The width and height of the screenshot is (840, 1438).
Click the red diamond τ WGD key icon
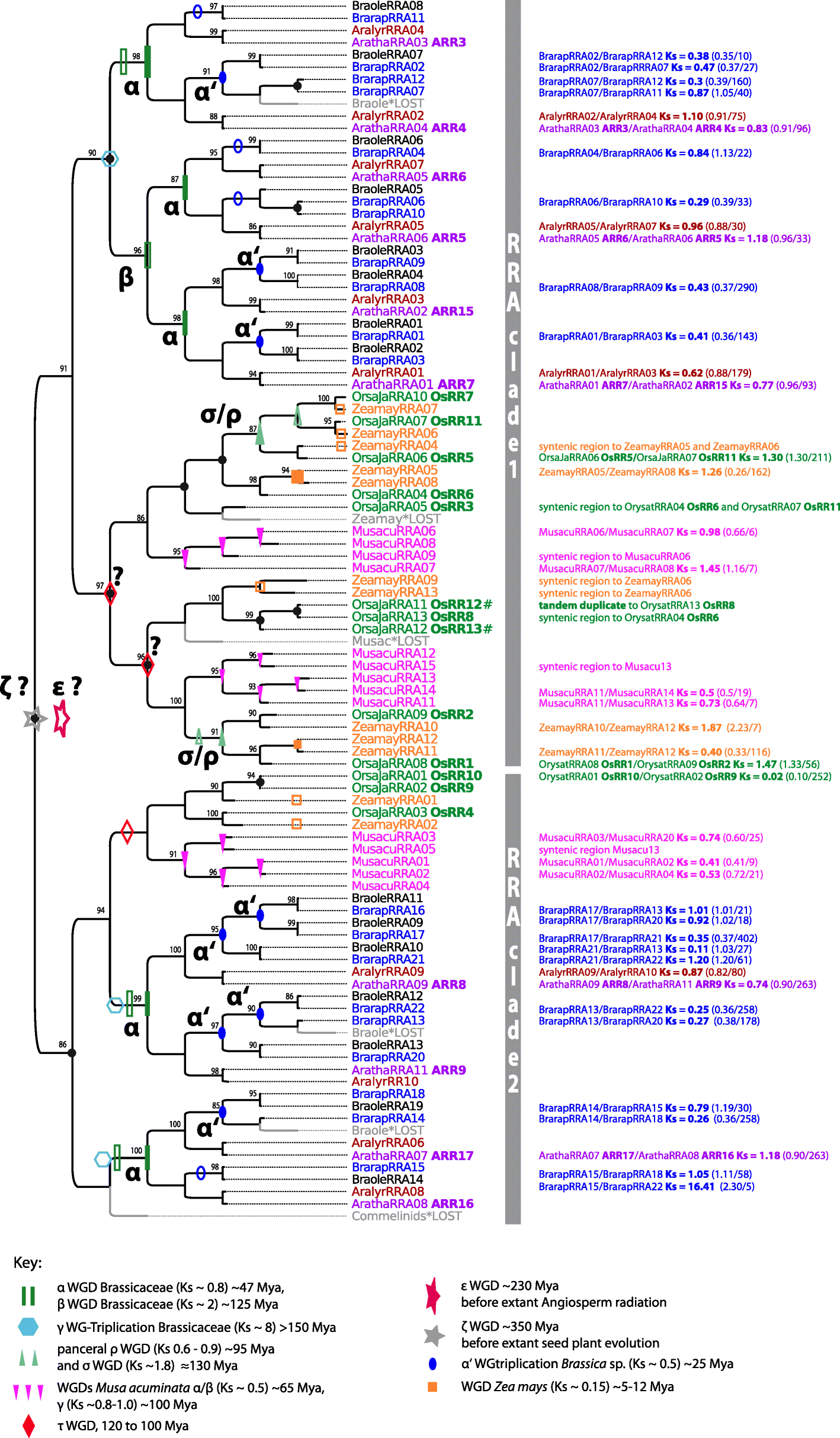[28, 1426]
